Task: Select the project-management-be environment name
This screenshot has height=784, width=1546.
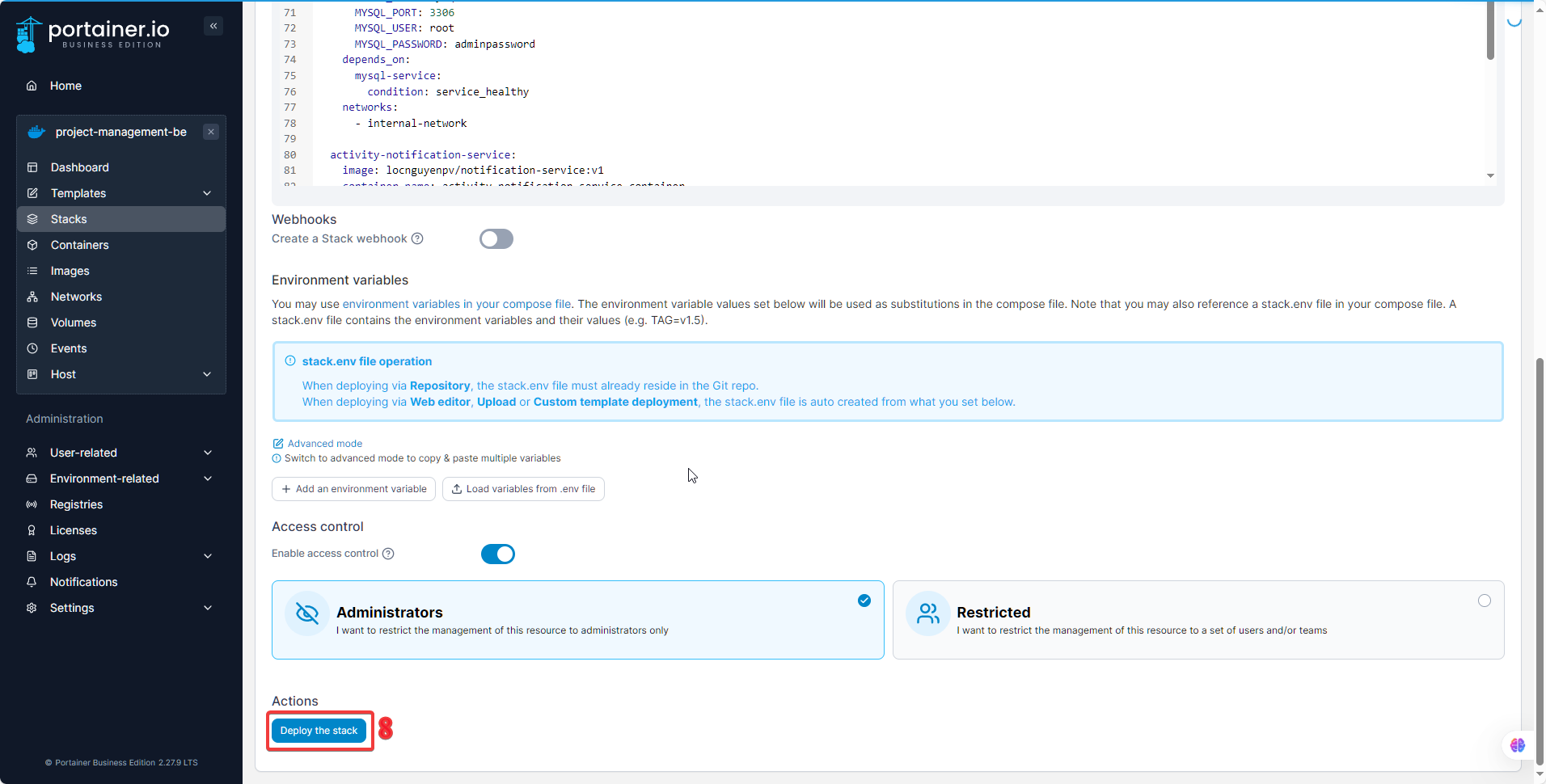Action: coord(121,132)
